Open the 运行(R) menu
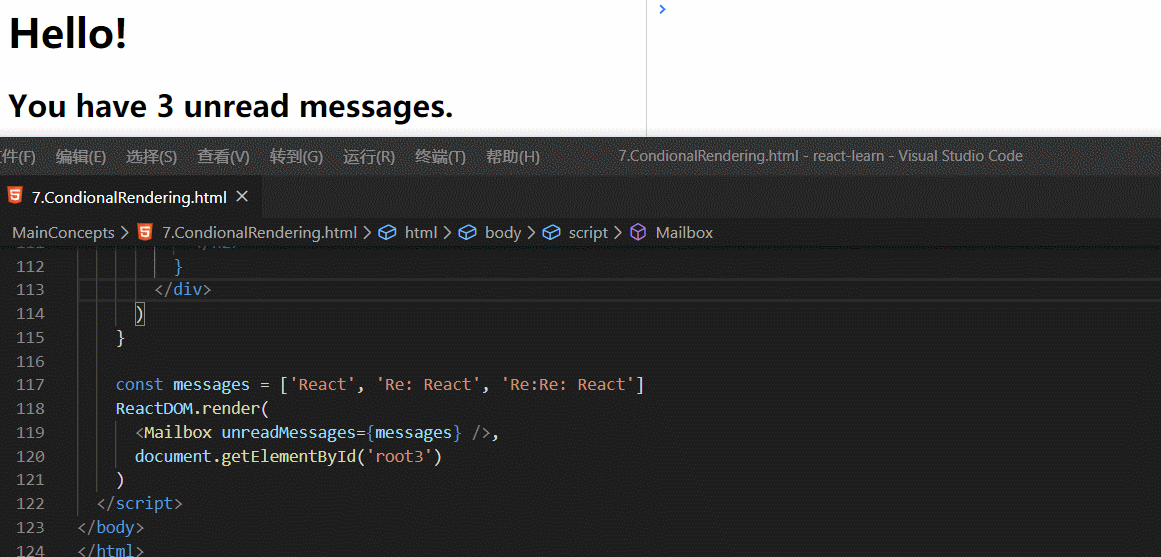Viewport: 1161px width, 557px height. click(x=369, y=157)
